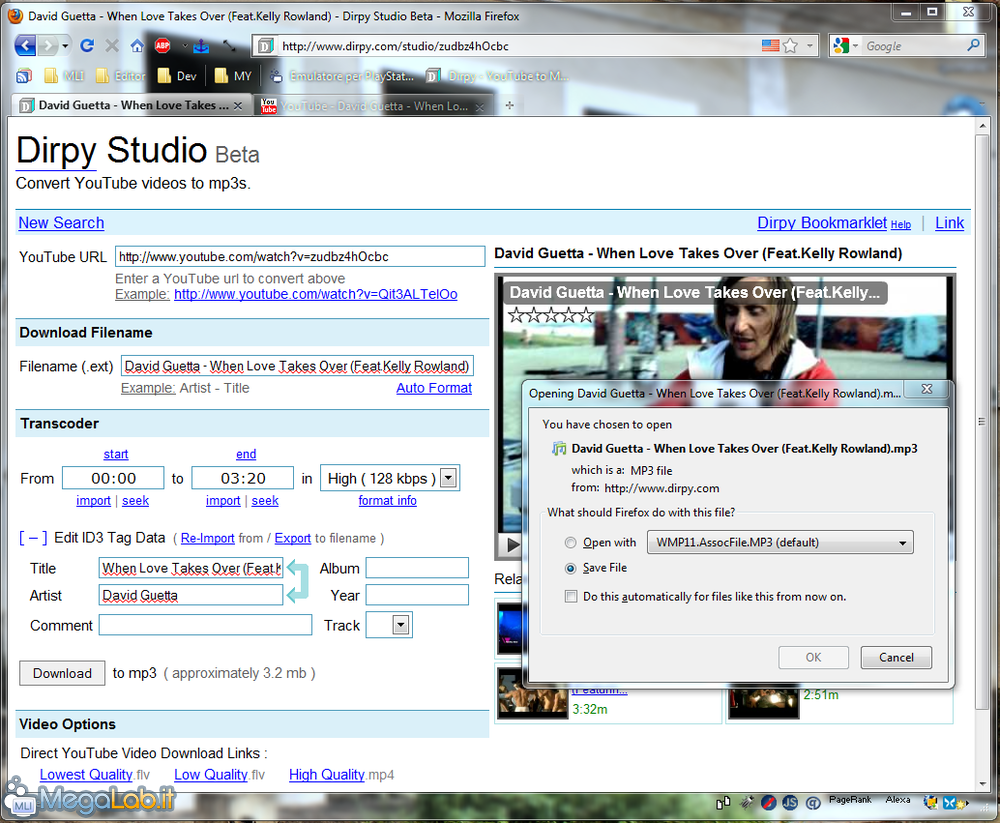Open the MLI bookmarks folder

(x=64, y=76)
